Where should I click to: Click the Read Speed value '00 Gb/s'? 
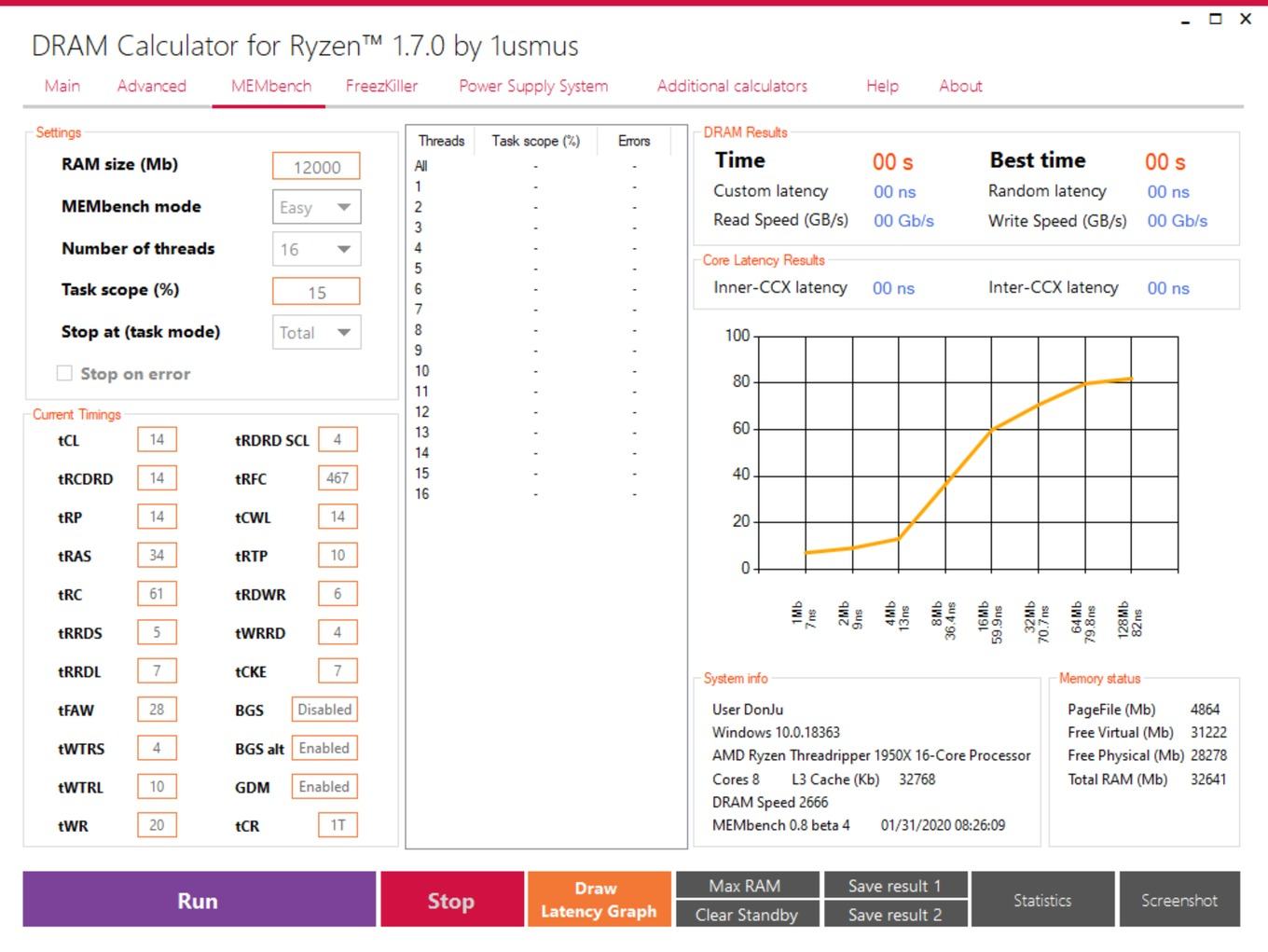click(x=903, y=221)
